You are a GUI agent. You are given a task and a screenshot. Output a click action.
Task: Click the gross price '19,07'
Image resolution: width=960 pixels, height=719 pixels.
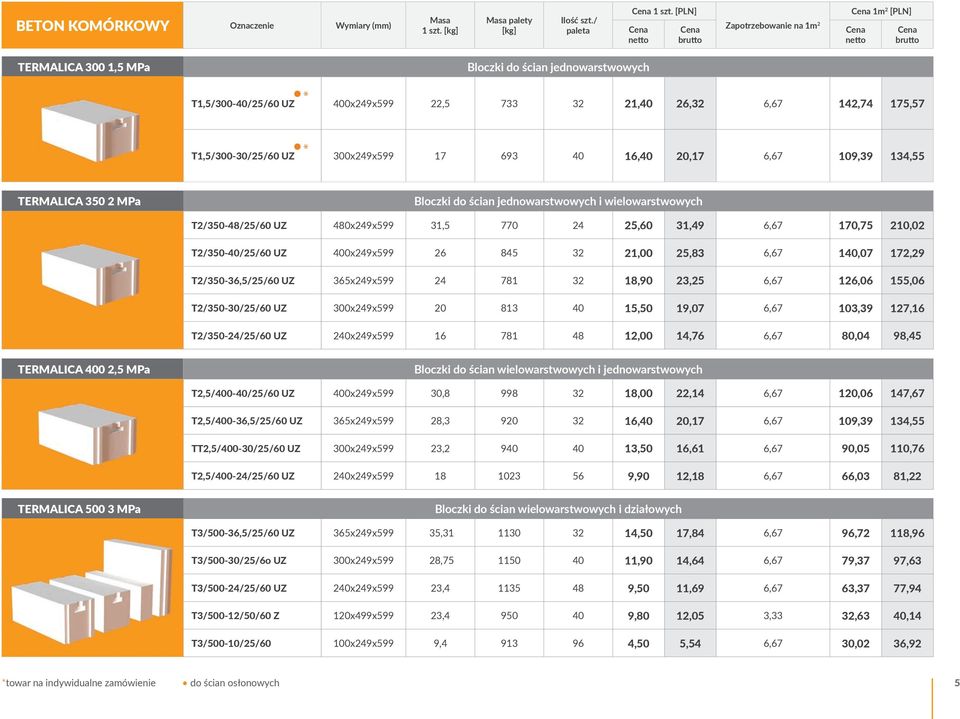690,308
